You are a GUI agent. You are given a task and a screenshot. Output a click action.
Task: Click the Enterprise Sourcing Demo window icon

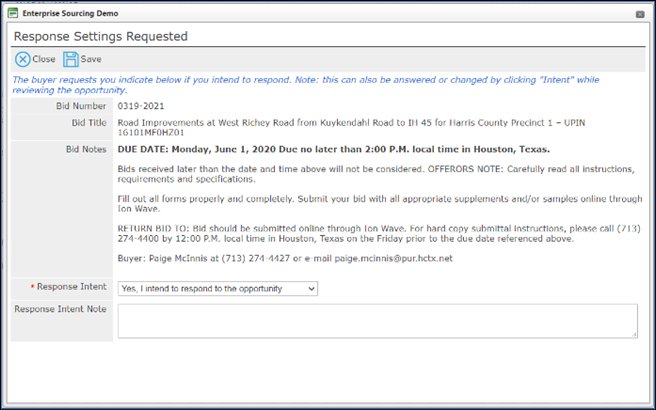click(13, 13)
